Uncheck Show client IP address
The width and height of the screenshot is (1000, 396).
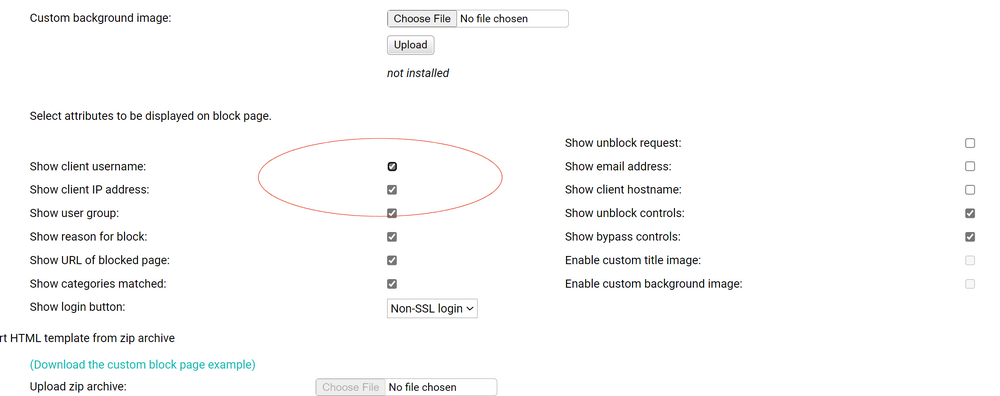[392, 190]
